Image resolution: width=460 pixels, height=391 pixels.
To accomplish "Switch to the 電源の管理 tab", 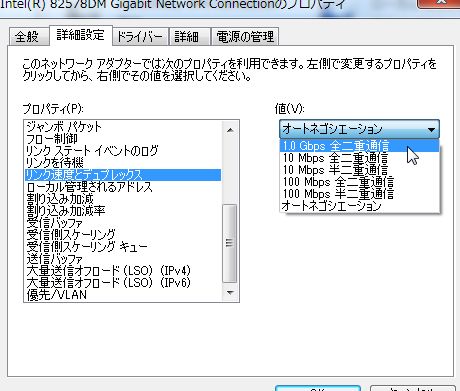I will point(245,36).
